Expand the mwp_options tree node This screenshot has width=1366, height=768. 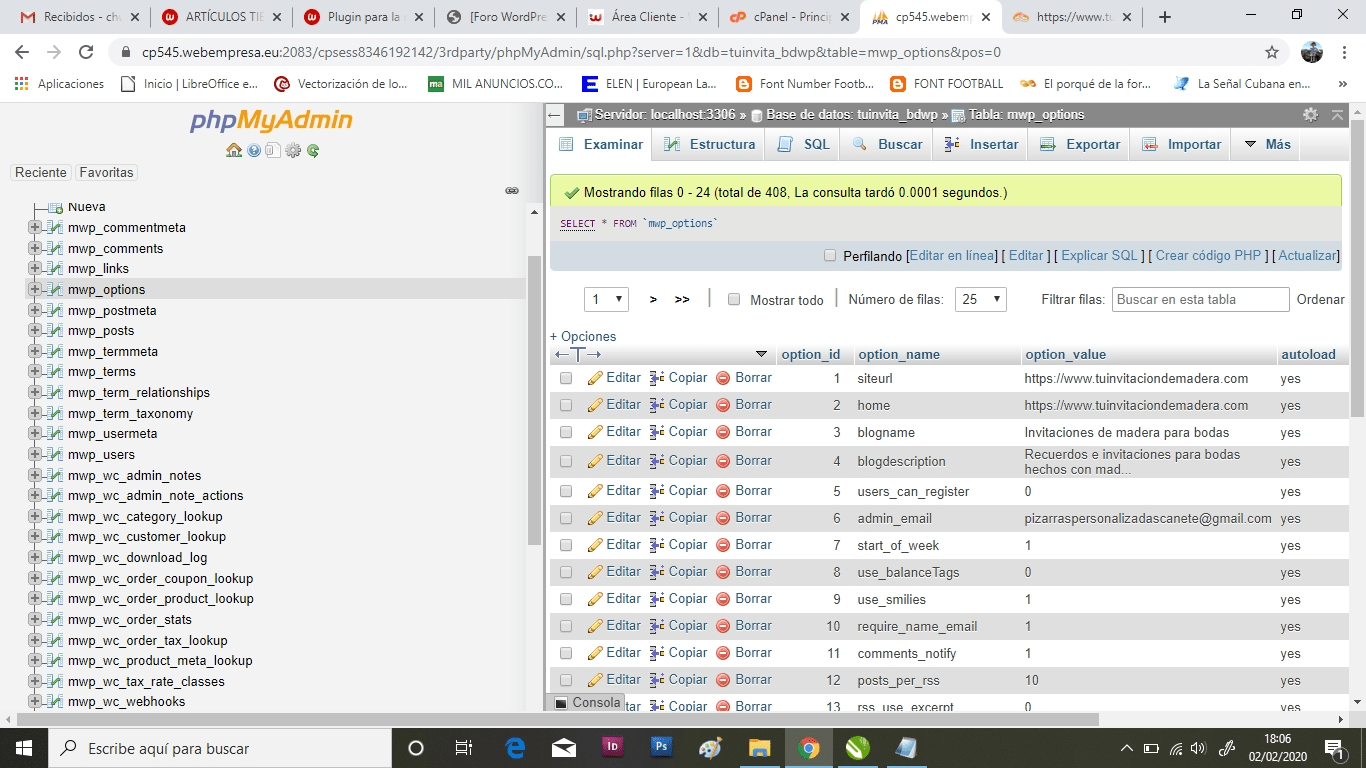(35, 289)
